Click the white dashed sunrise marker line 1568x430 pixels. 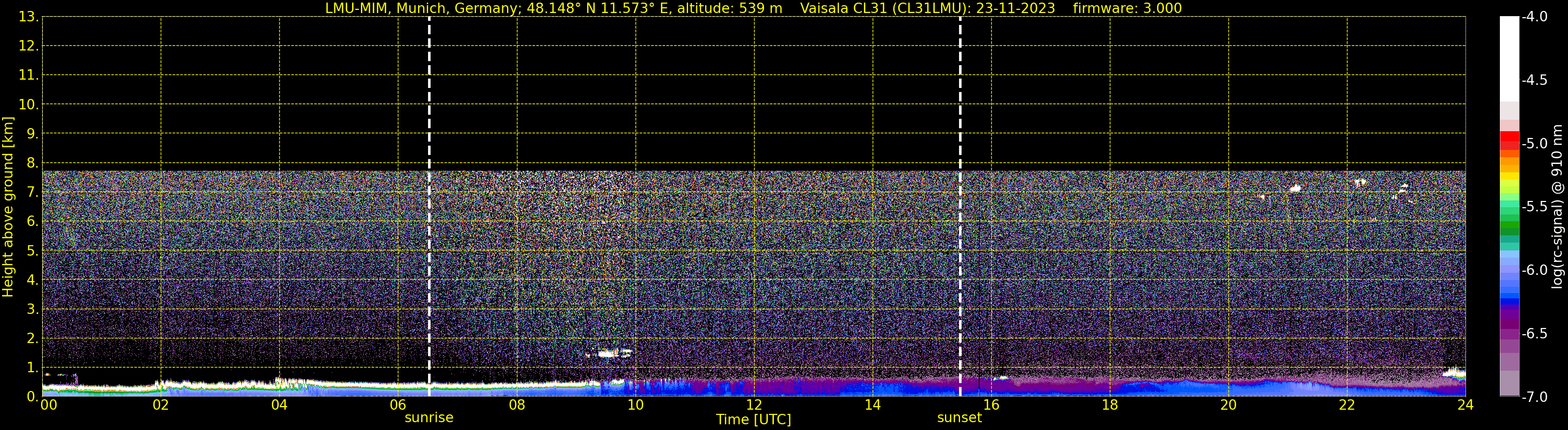(429, 207)
